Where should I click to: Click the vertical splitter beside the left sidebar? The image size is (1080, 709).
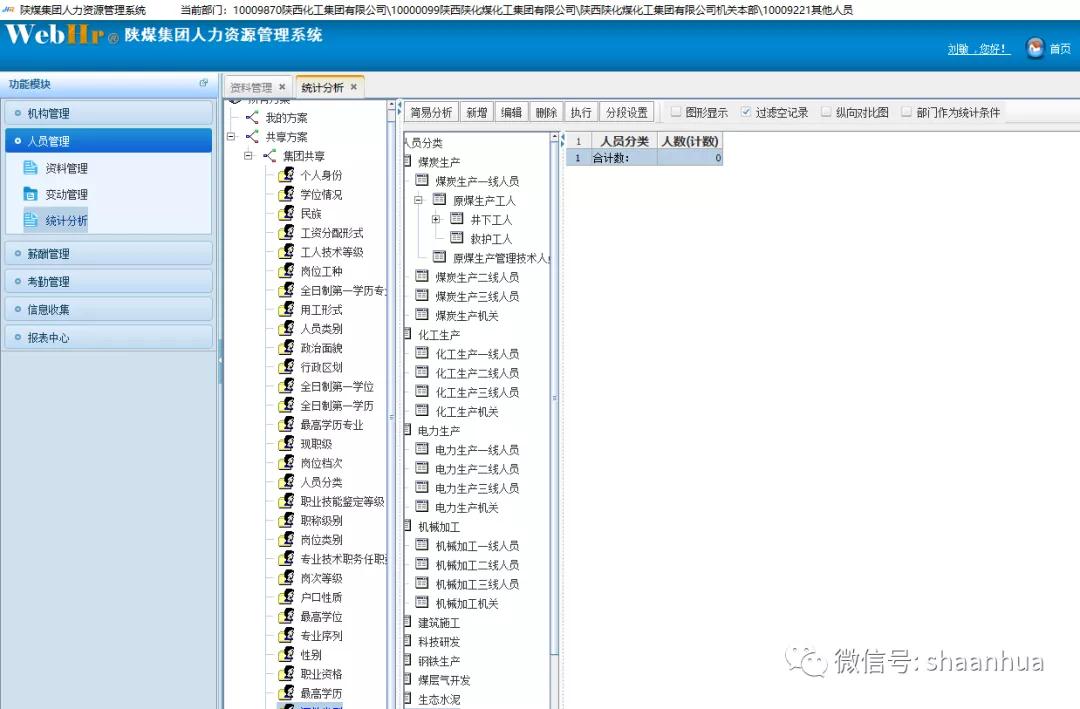tap(220, 361)
